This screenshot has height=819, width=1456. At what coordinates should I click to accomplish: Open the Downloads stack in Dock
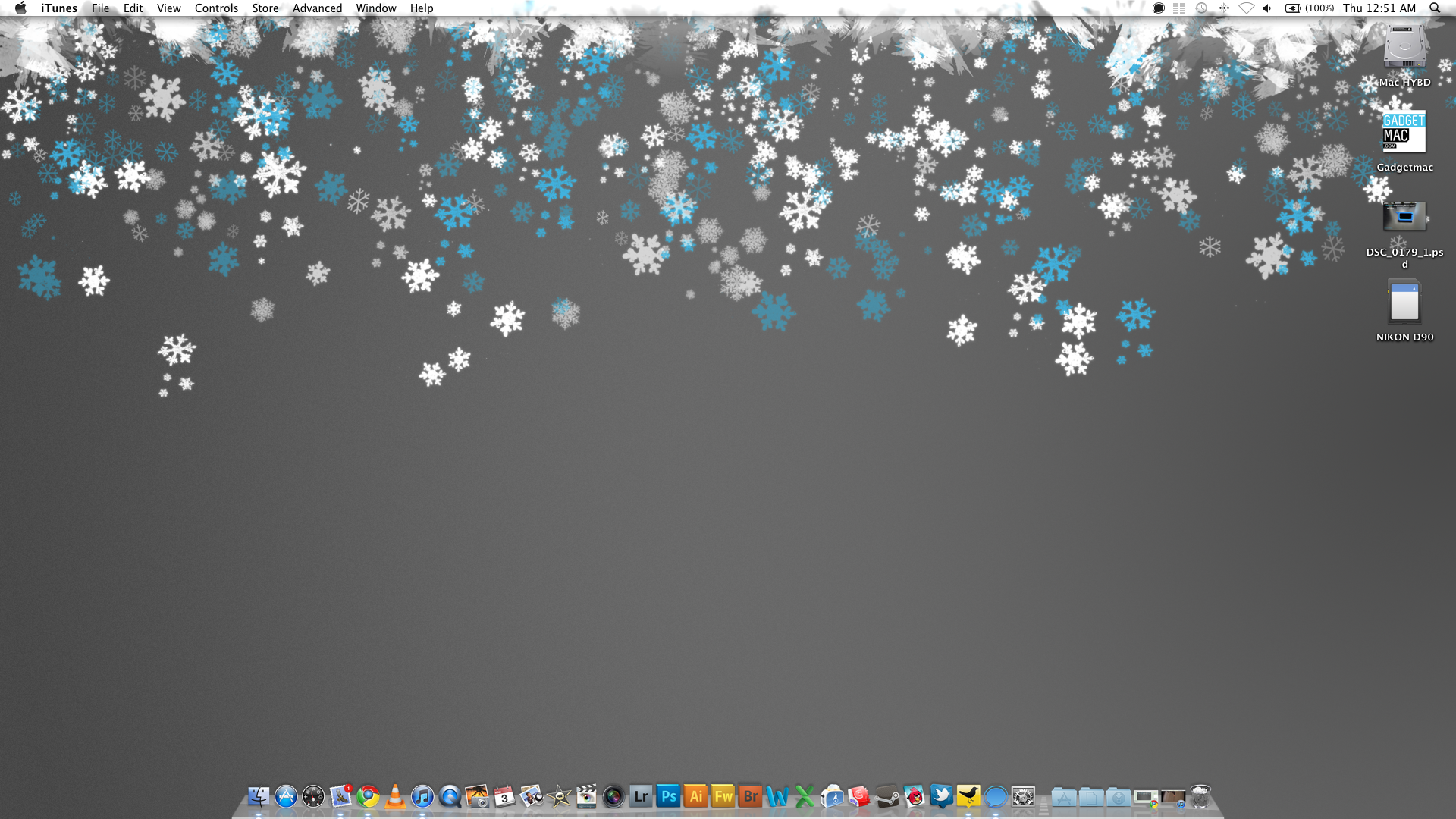coord(1119,797)
